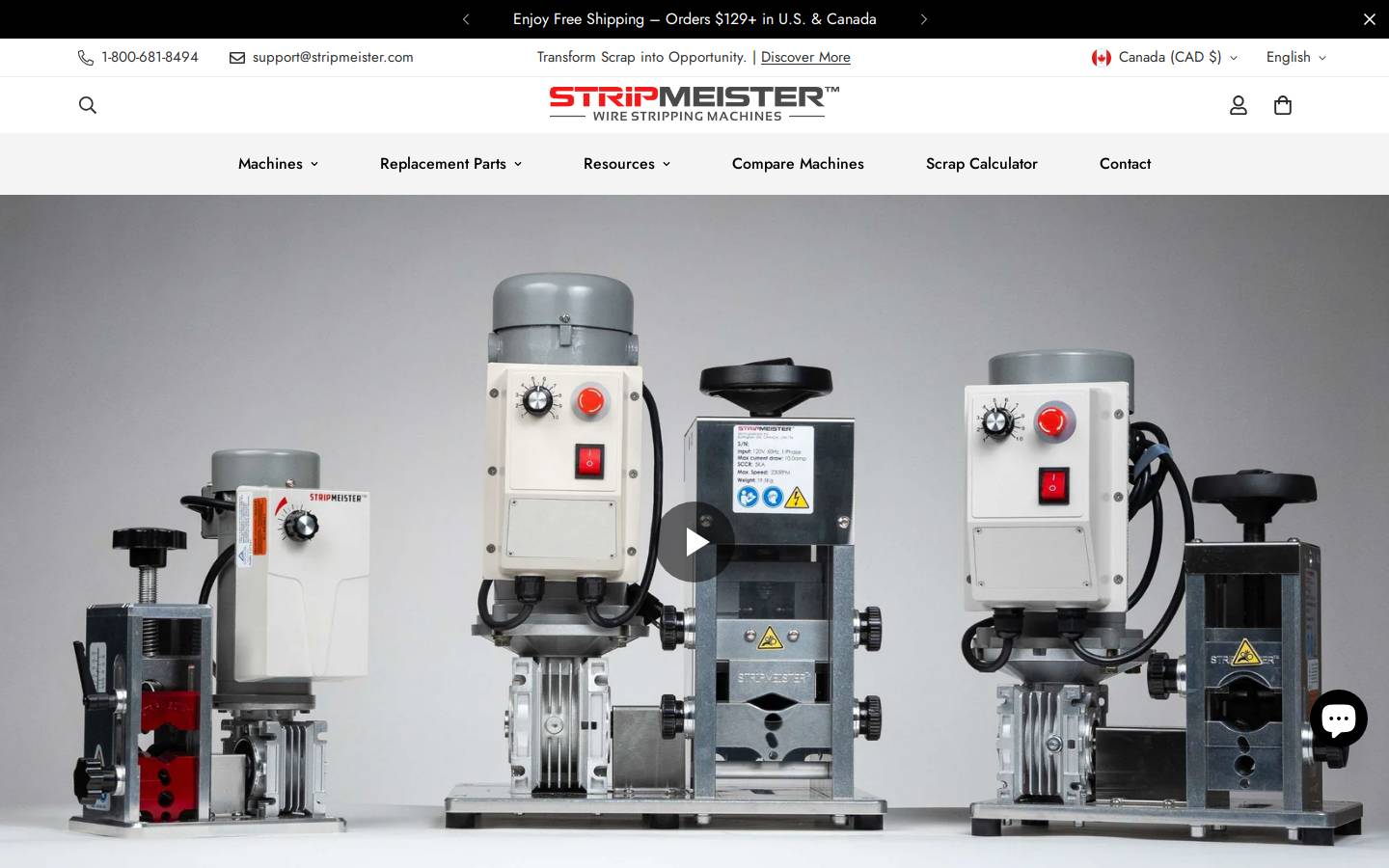This screenshot has width=1389, height=868.
Task: Click the free shipping announcement text
Action: pos(694,19)
